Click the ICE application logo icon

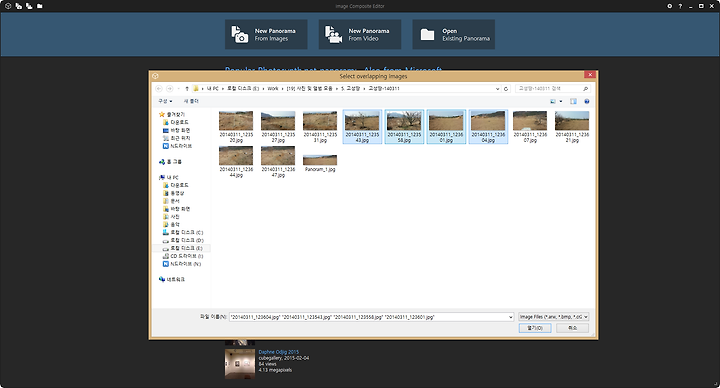coord(8,6)
